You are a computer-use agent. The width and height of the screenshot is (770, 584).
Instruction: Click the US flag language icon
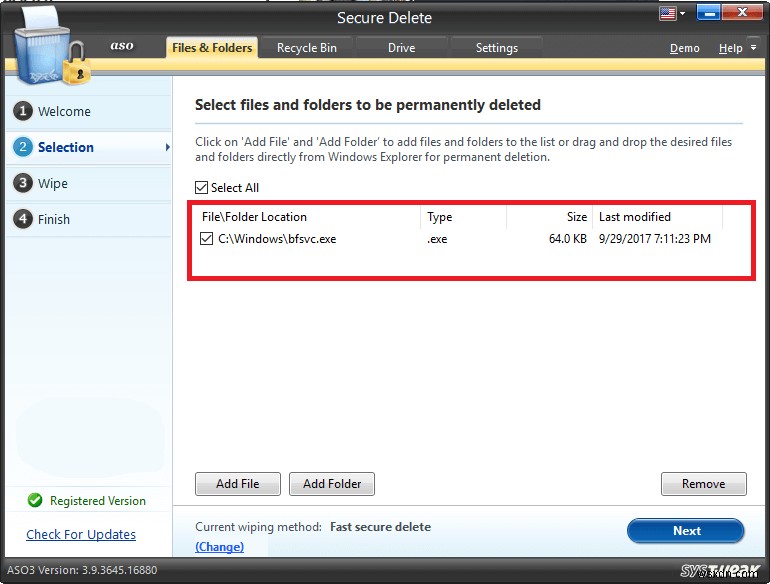tap(667, 13)
